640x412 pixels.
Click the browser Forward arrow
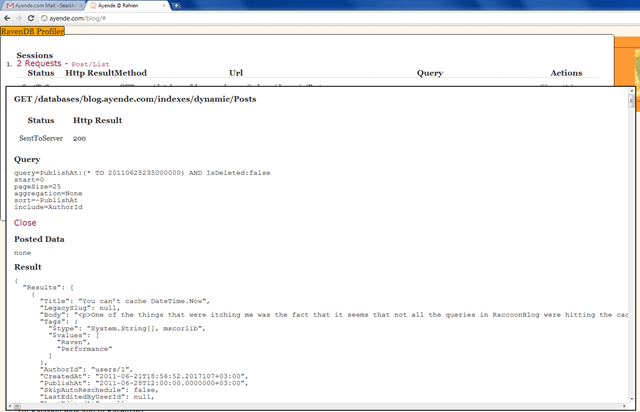pyautogui.click(x=19, y=18)
